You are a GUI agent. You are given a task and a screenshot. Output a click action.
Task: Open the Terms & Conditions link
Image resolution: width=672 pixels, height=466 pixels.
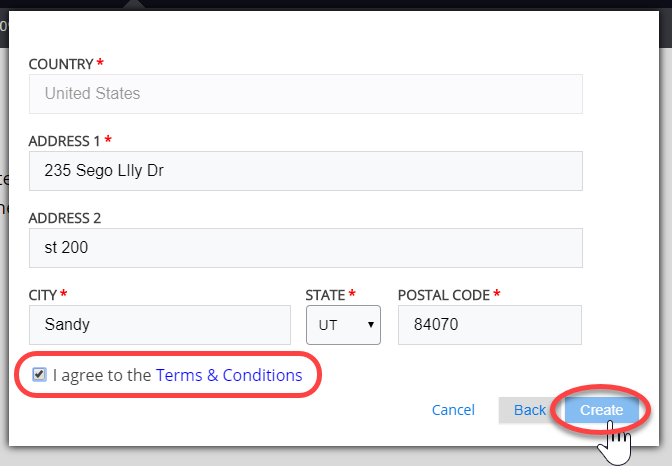point(229,376)
